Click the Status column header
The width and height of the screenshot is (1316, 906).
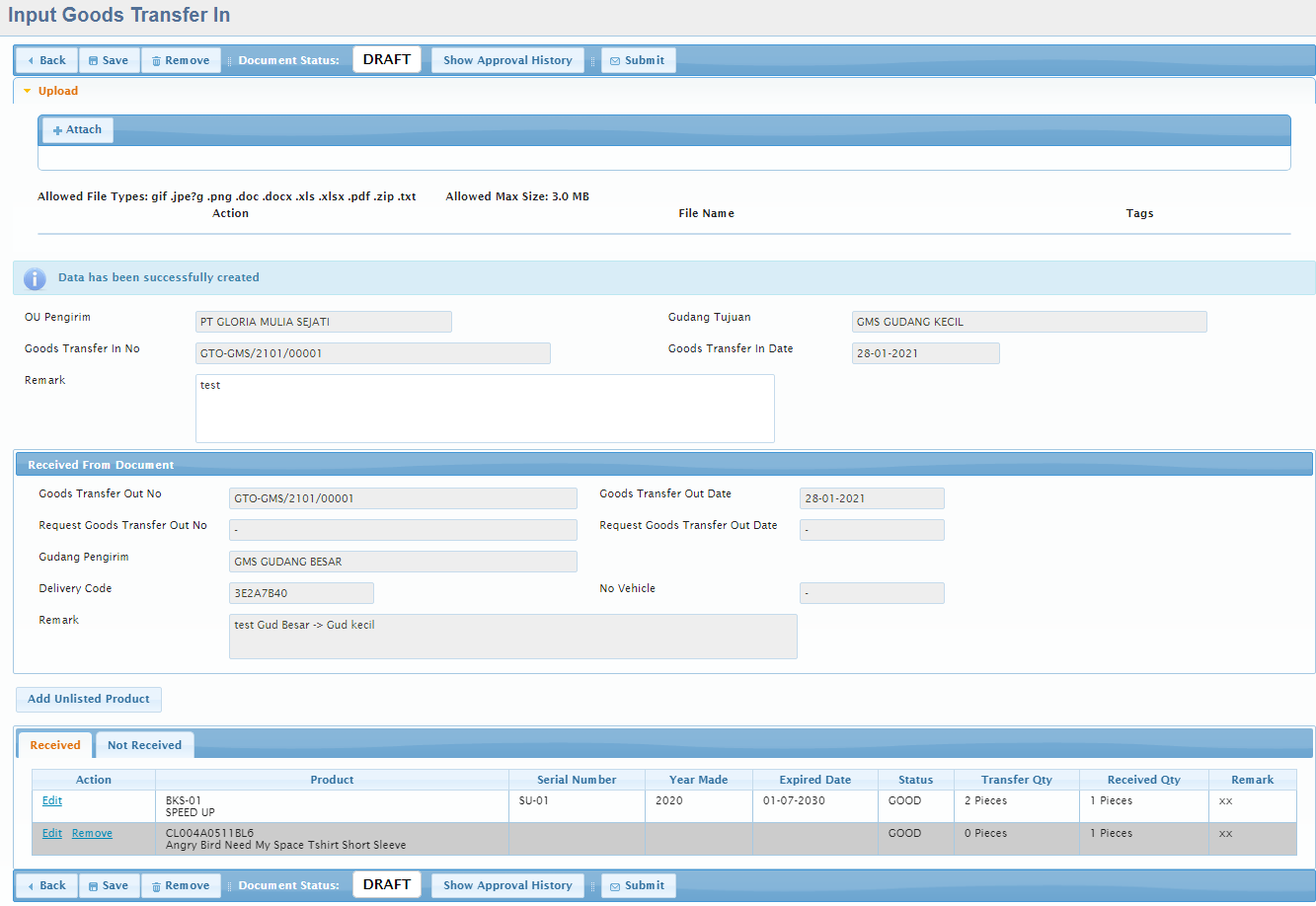[x=915, y=780]
